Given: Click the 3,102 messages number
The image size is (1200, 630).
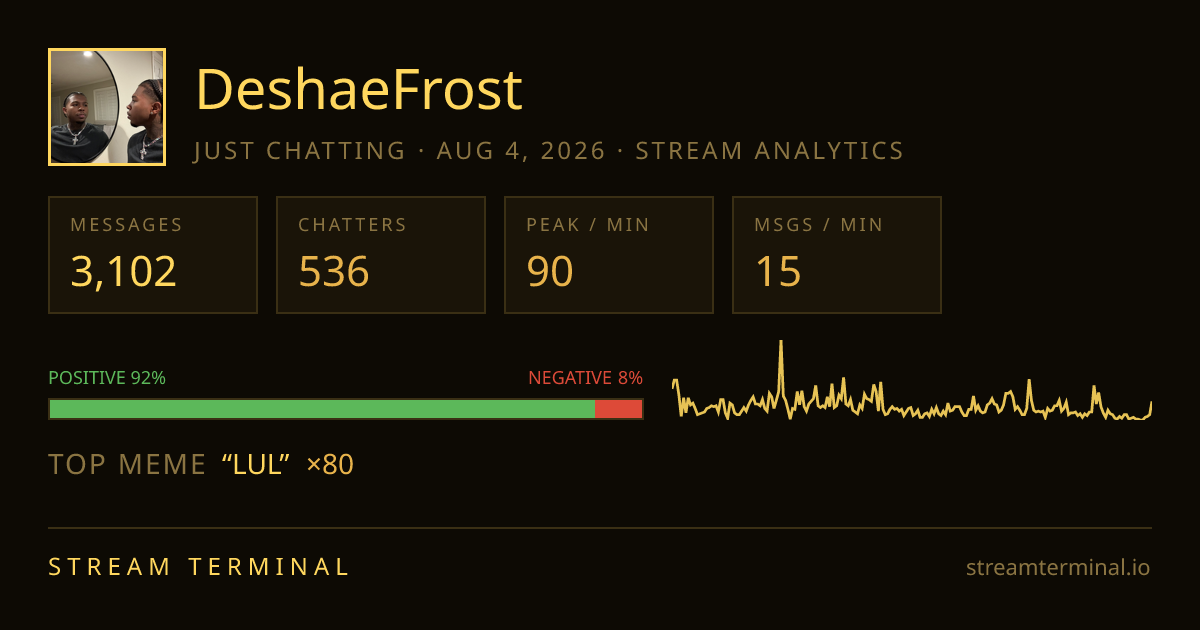Looking at the screenshot, I should pyautogui.click(x=123, y=271).
